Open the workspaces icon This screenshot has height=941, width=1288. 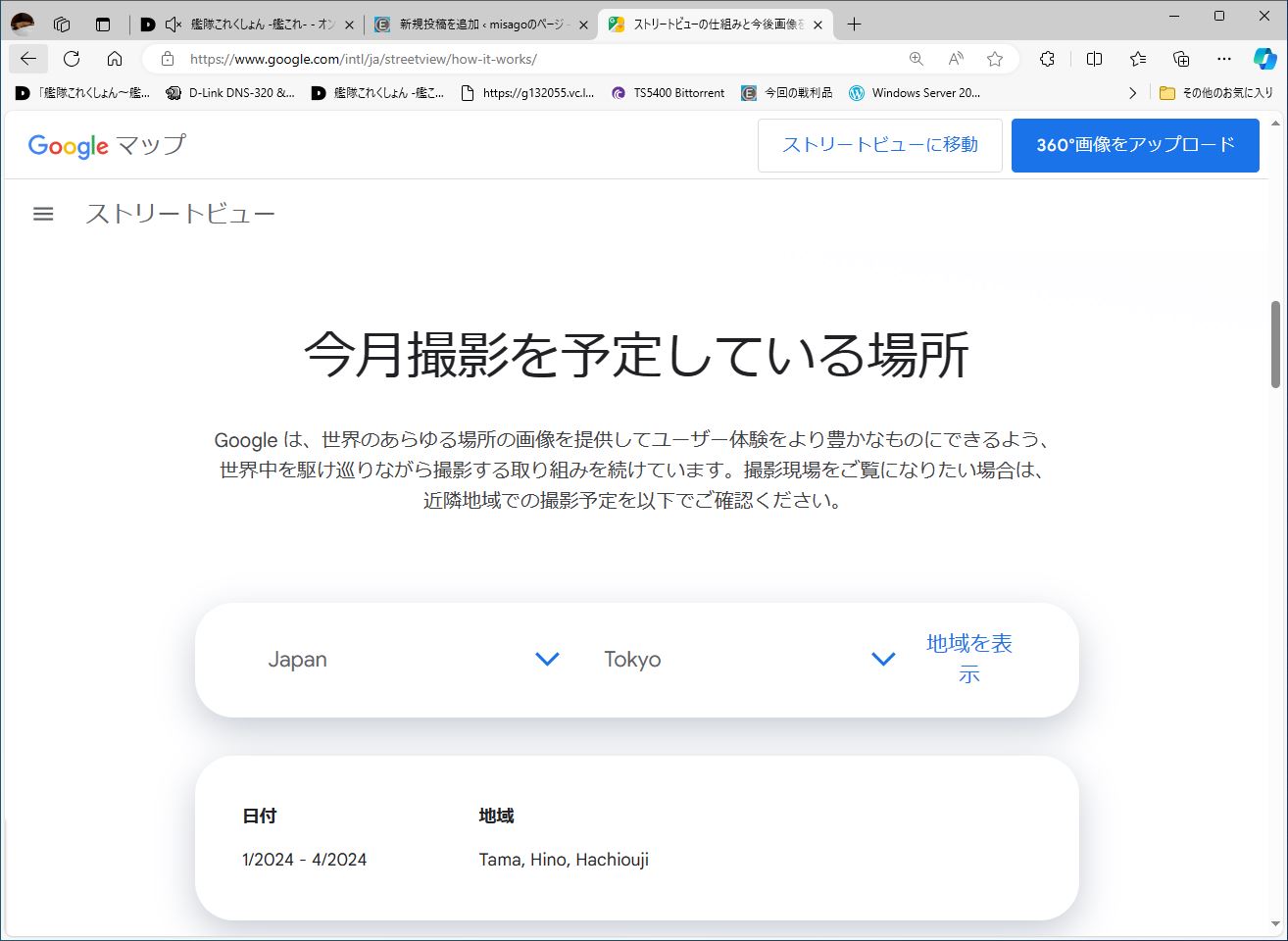[62, 25]
